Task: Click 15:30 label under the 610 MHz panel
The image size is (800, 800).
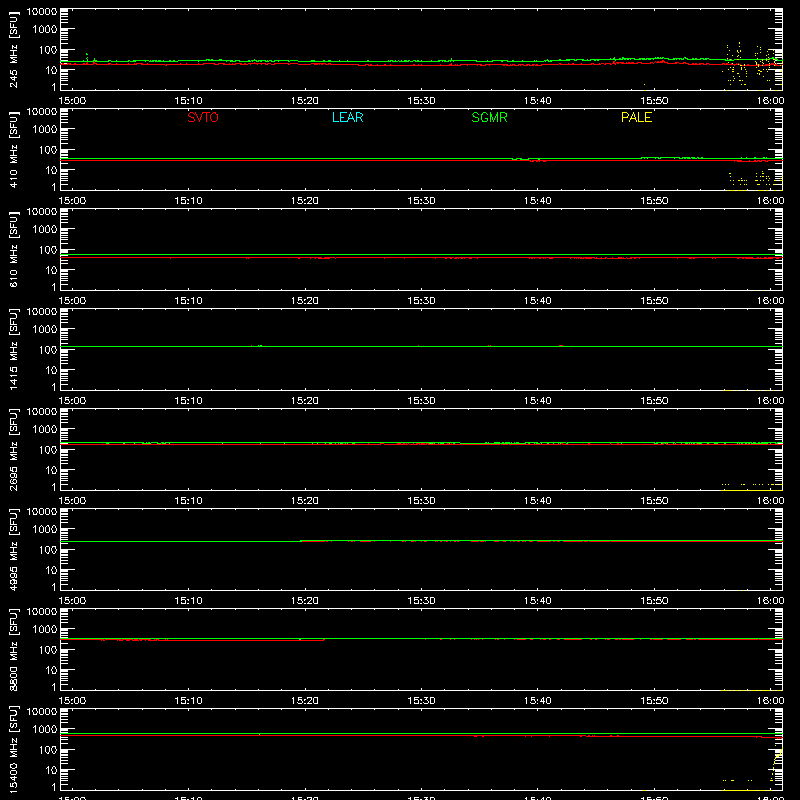Action: [421, 301]
